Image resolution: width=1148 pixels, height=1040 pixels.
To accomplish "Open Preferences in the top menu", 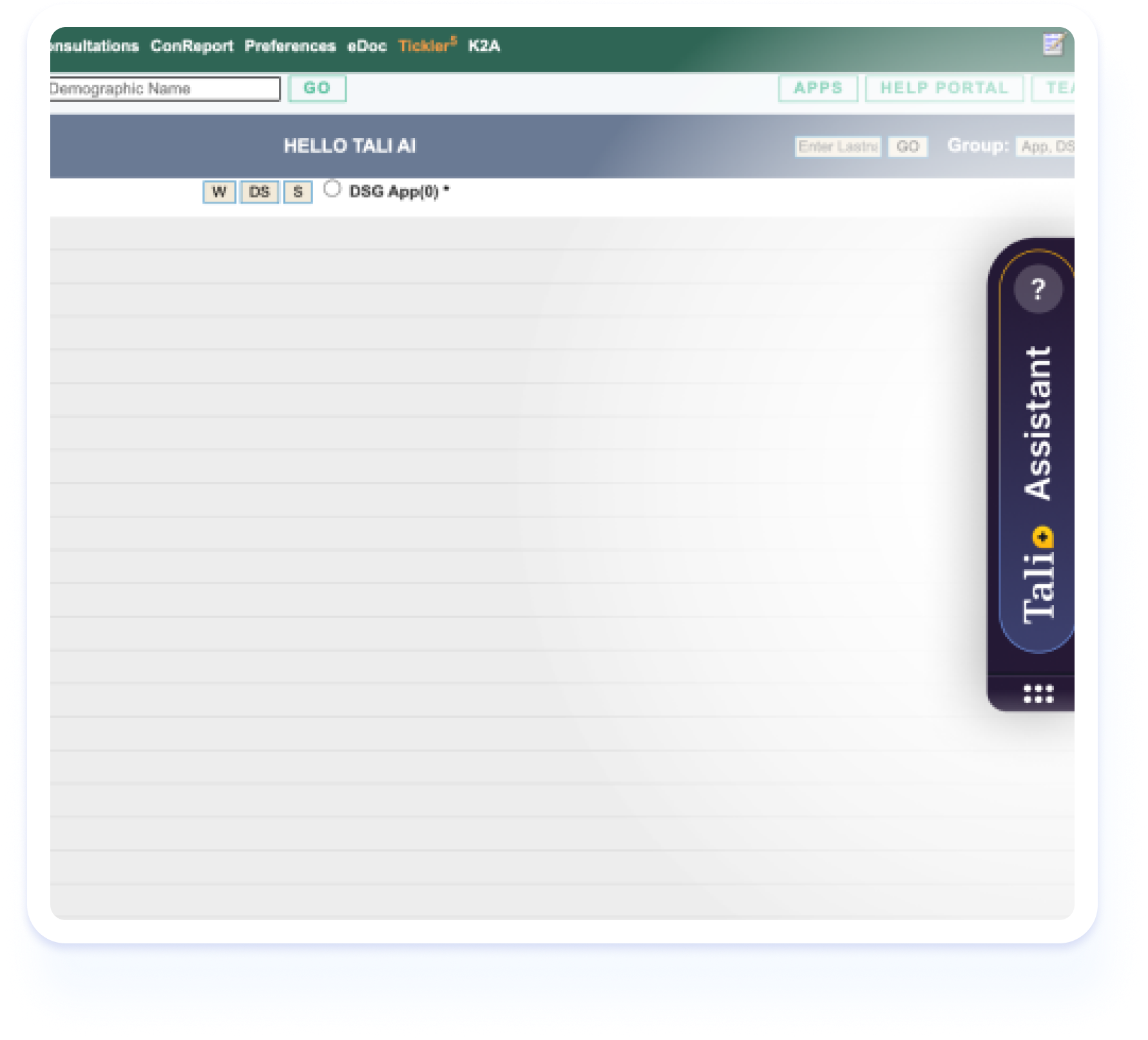I will pyautogui.click(x=290, y=46).
